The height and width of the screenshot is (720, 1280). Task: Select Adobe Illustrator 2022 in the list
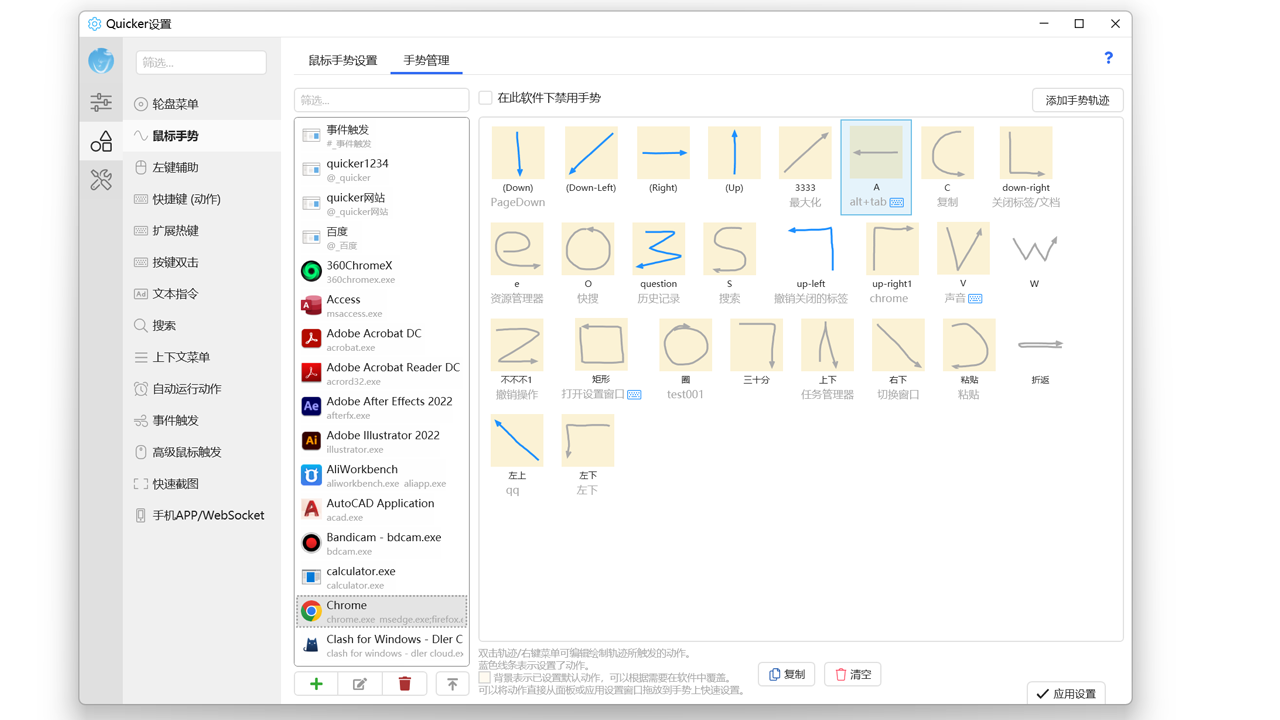tap(381, 441)
